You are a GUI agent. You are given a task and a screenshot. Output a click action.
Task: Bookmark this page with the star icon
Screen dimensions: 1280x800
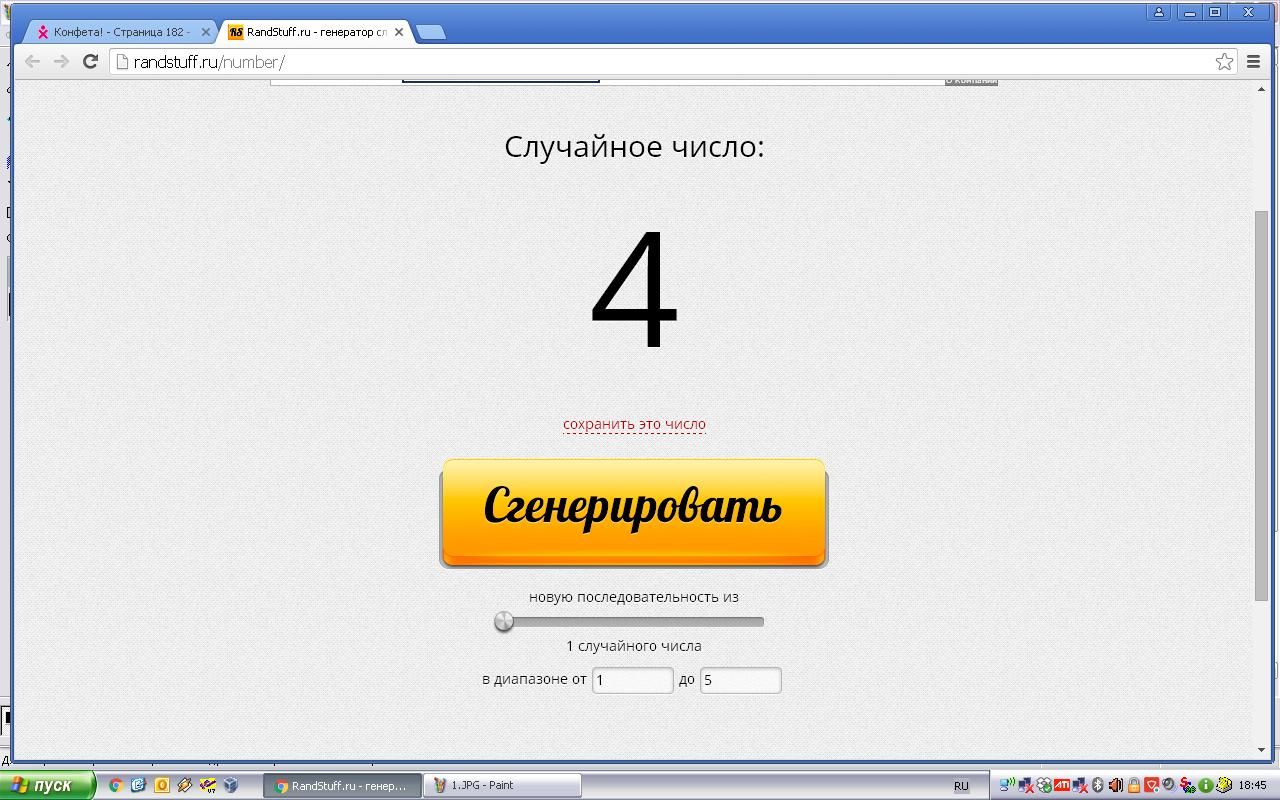(x=1224, y=61)
